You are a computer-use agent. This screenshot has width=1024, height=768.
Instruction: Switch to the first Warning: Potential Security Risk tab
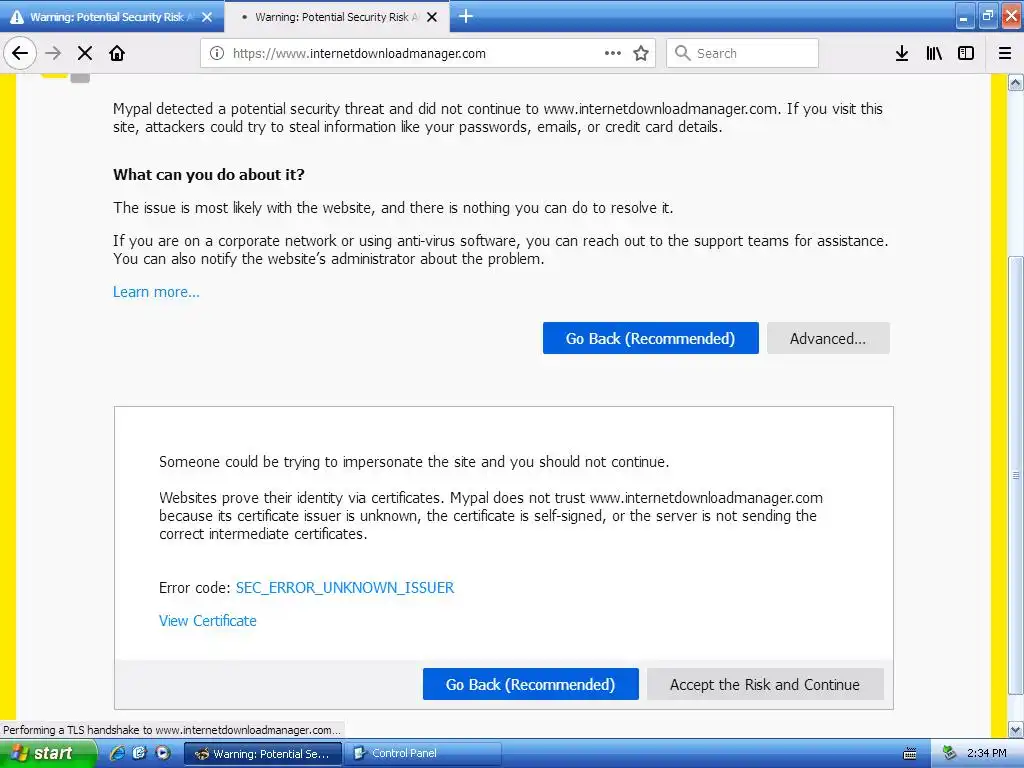[111, 17]
